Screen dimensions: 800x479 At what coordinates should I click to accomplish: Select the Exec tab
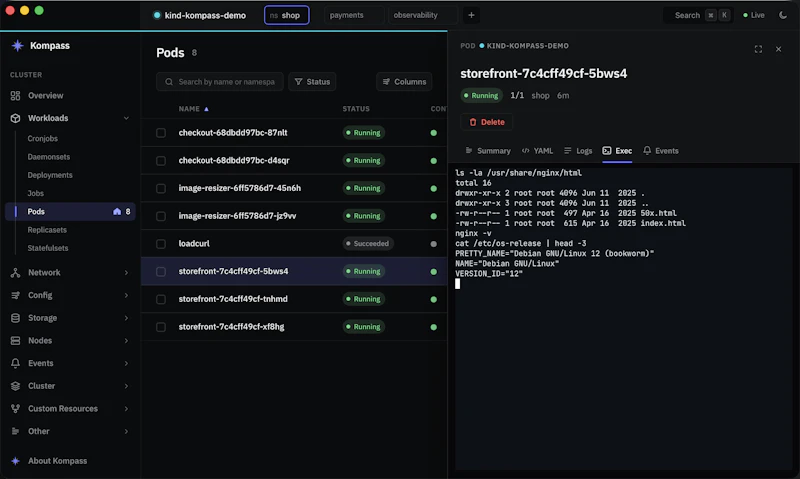point(617,150)
